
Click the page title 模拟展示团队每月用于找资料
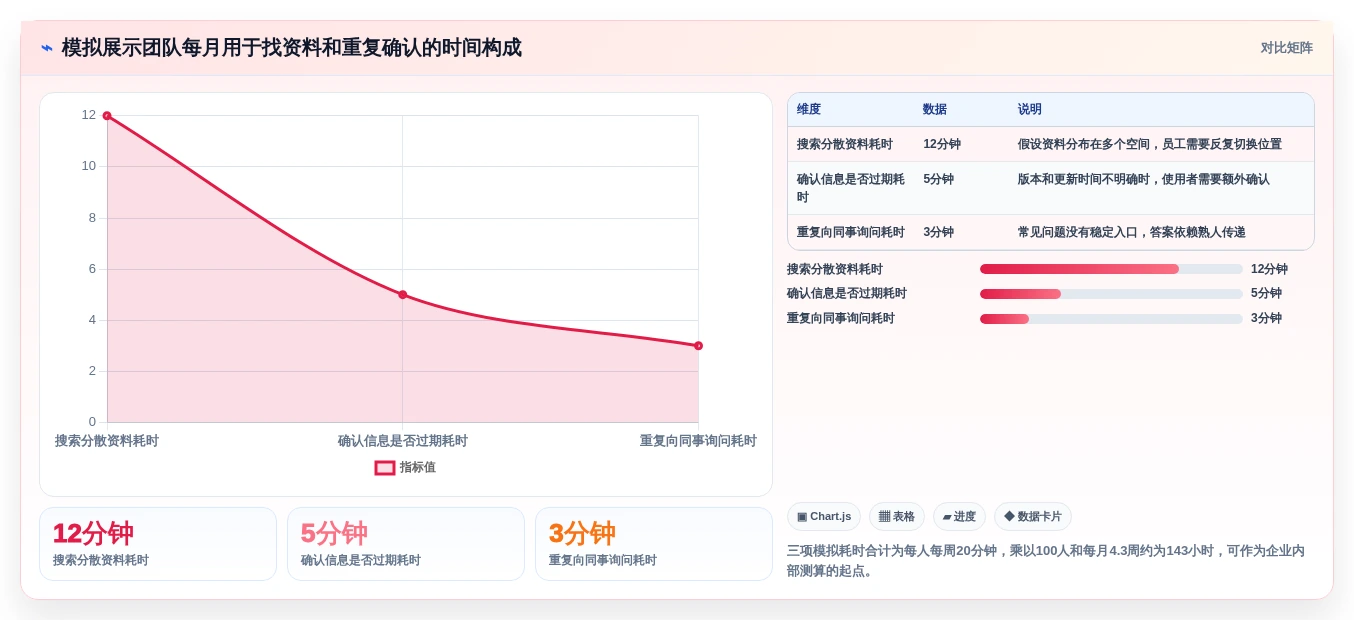point(291,48)
